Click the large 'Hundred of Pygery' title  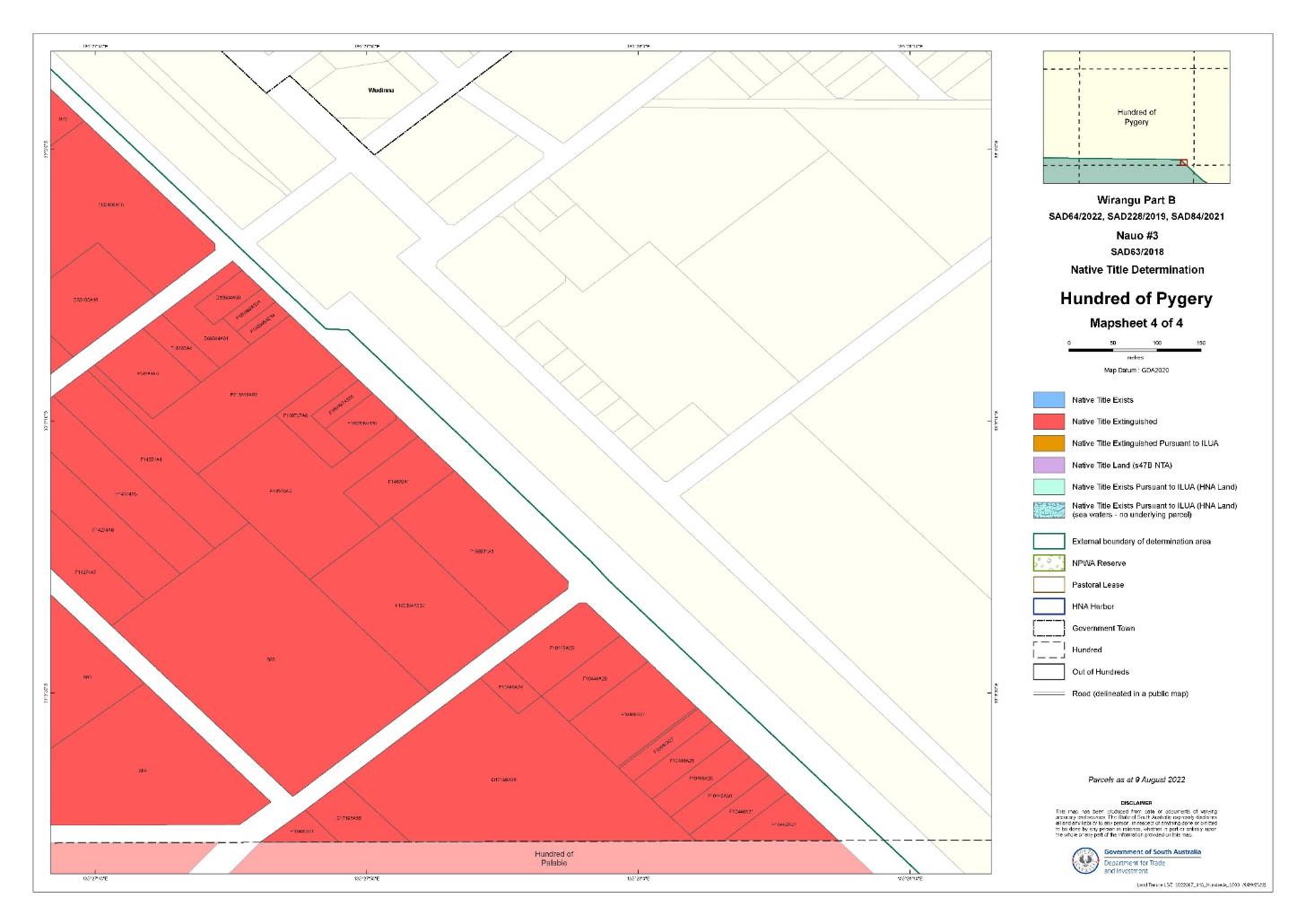pyautogui.click(x=1136, y=299)
